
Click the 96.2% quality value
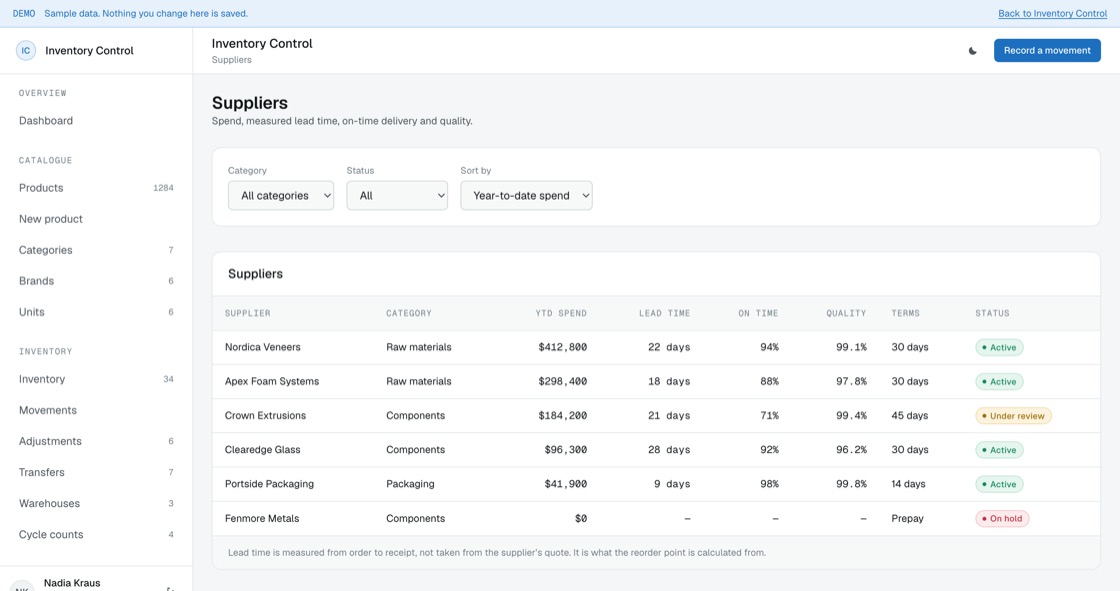click(851, 450)
